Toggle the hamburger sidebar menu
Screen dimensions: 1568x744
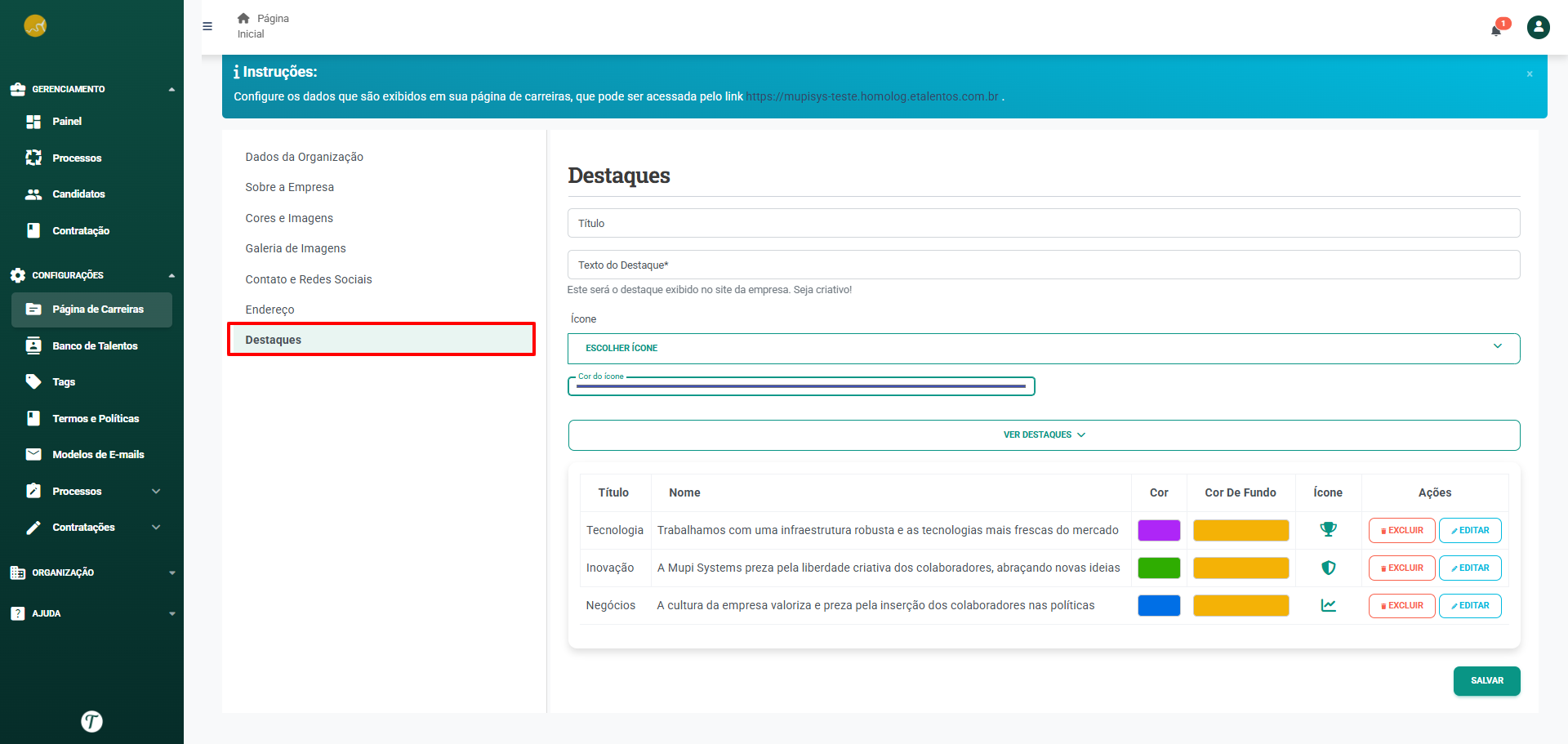(x=207, y=26)
